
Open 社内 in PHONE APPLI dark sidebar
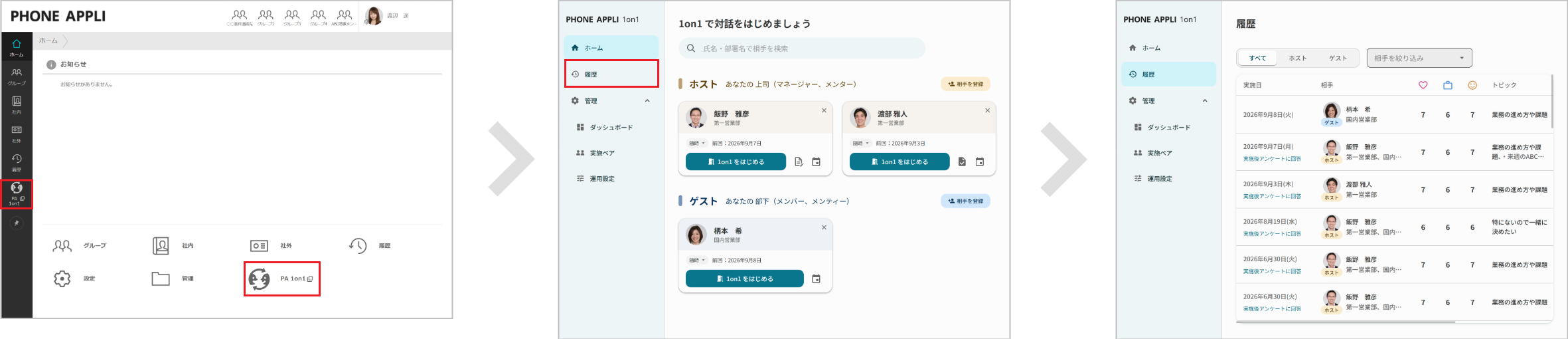[17, 105]
